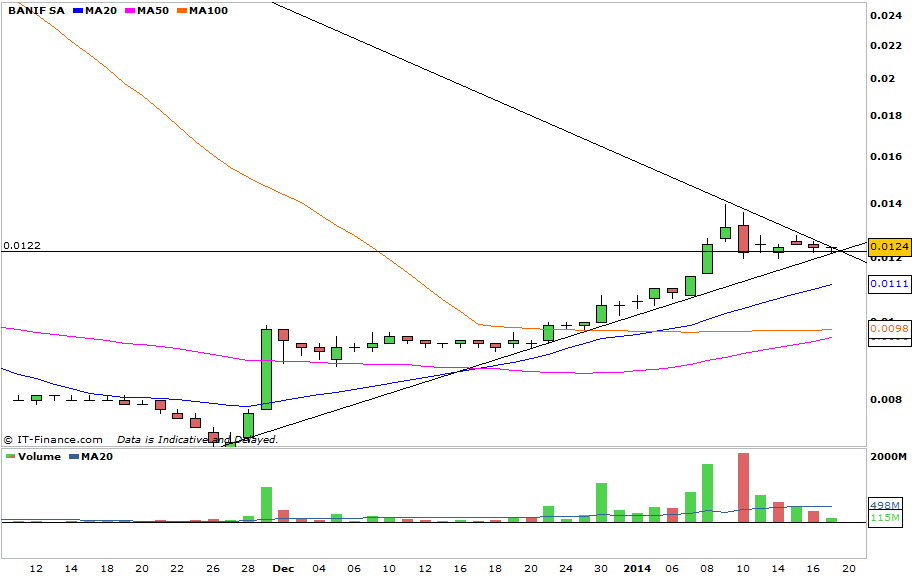The width and height of the screenshot is (912, 577).
Task: Select the Volume legend label
Action: click(39, 457)
